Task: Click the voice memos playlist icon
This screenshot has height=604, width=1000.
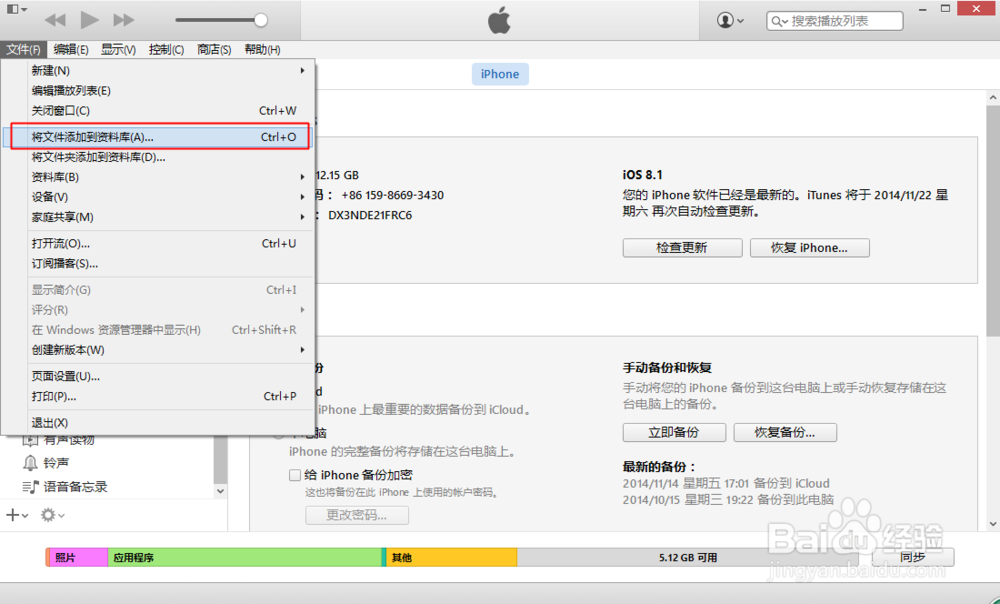Action: click(30, 487)
